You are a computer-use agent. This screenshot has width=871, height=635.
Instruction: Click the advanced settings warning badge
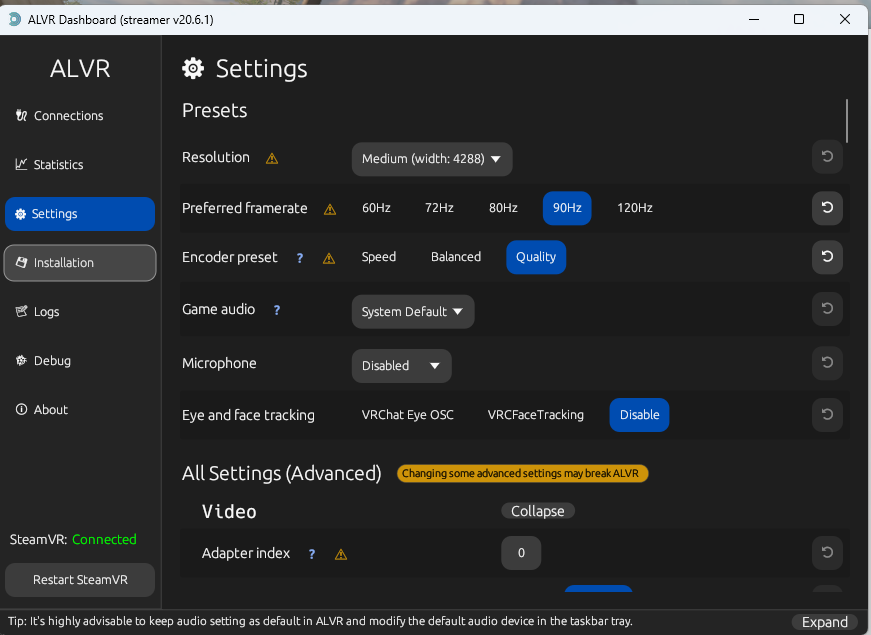tap(522, 473)
